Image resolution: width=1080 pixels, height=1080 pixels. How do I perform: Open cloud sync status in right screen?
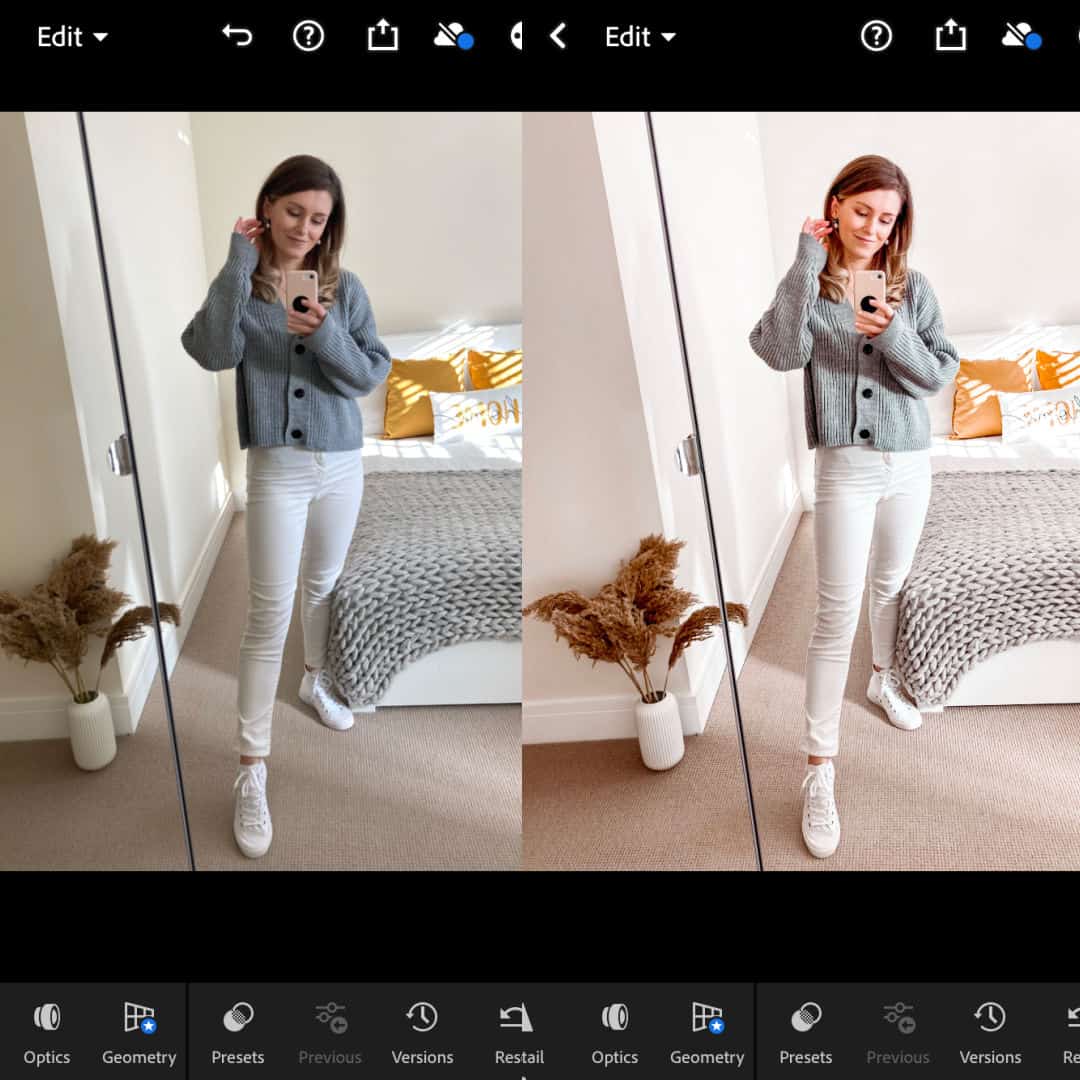pos(1021,36)
